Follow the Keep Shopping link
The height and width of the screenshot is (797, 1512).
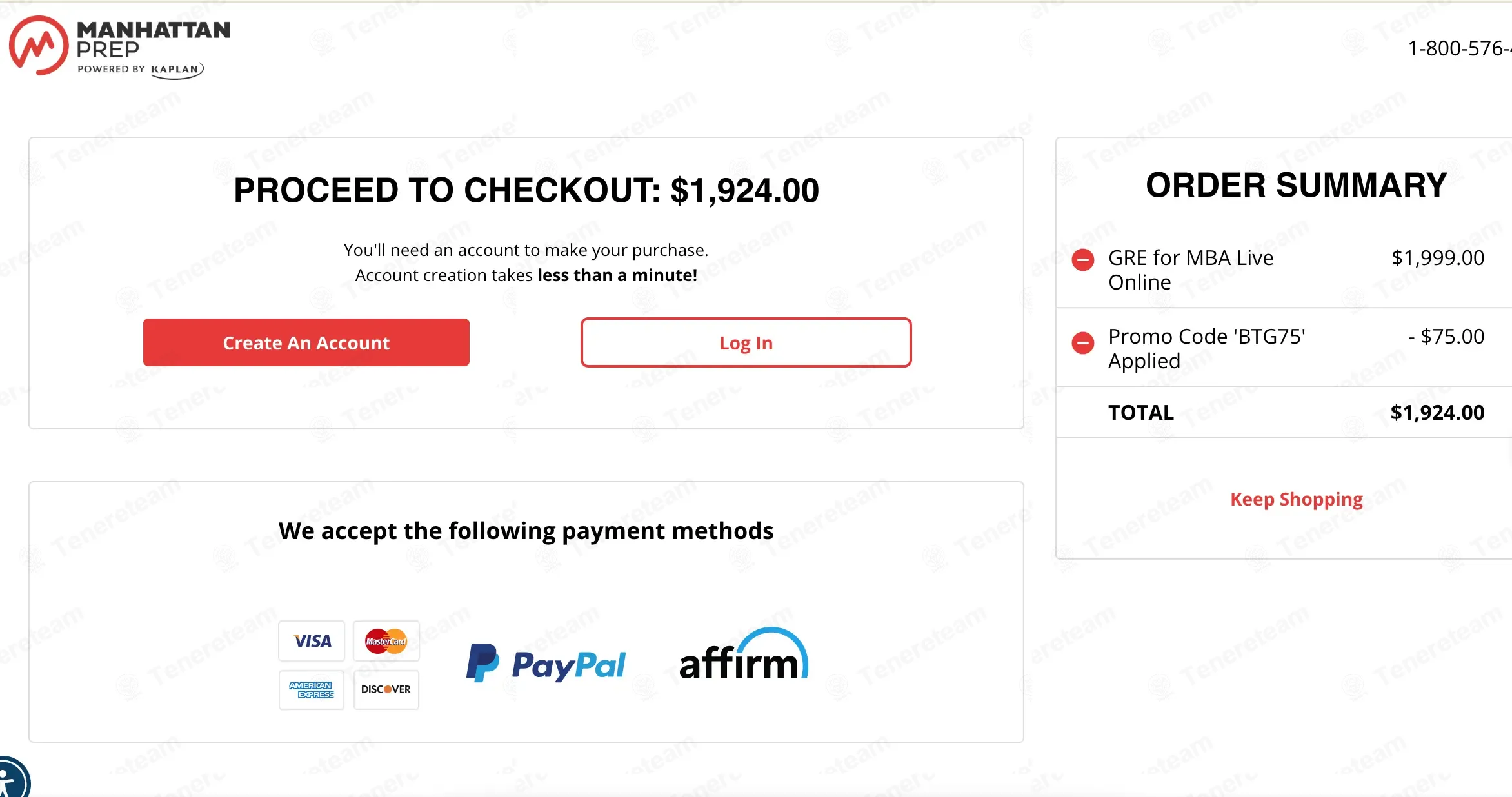point(1296,499)
